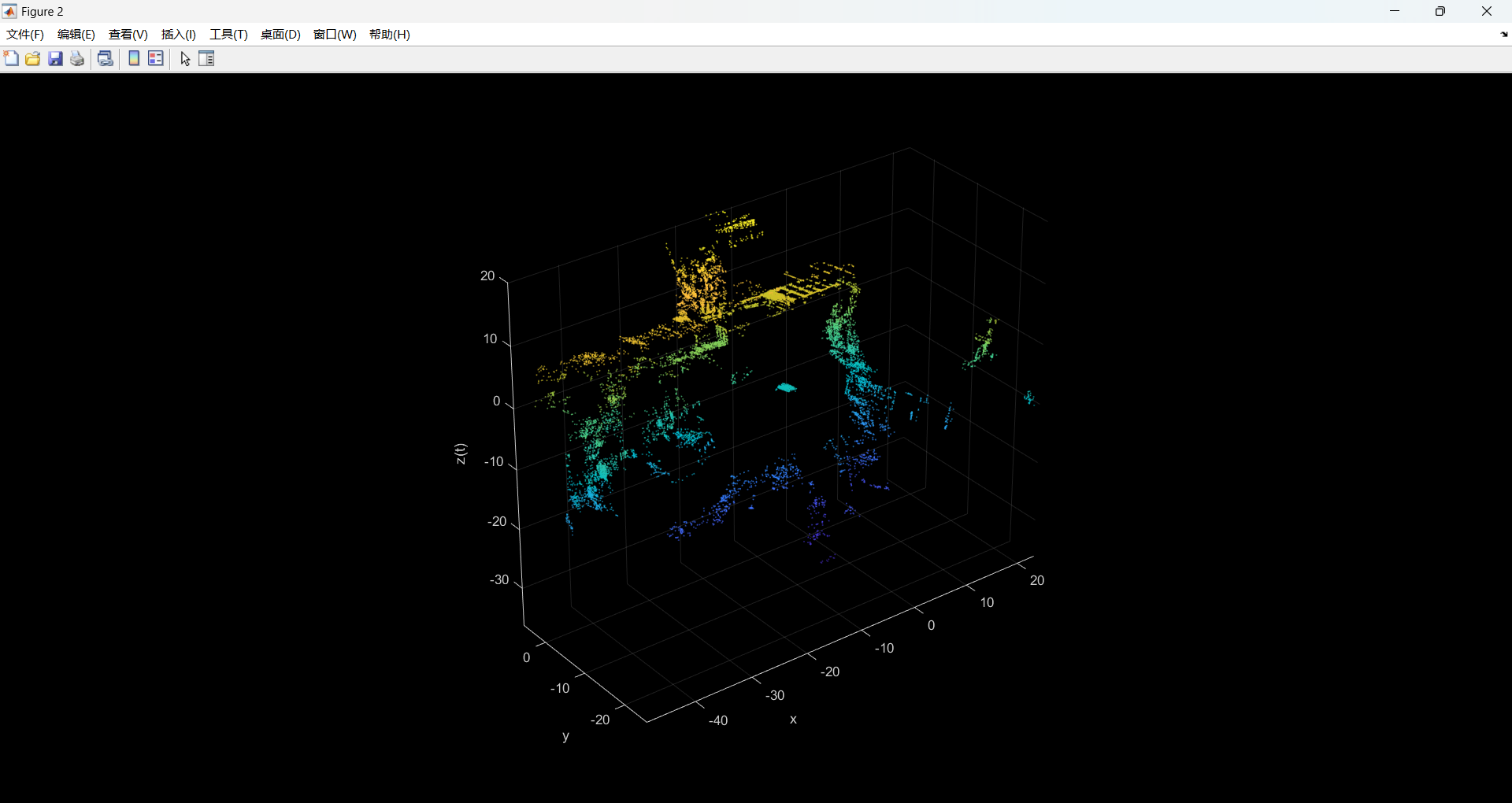Screen dimensions: 1512x803
Task: Insert a colorbar using the toolbar icon
Action: coord(134,58)
